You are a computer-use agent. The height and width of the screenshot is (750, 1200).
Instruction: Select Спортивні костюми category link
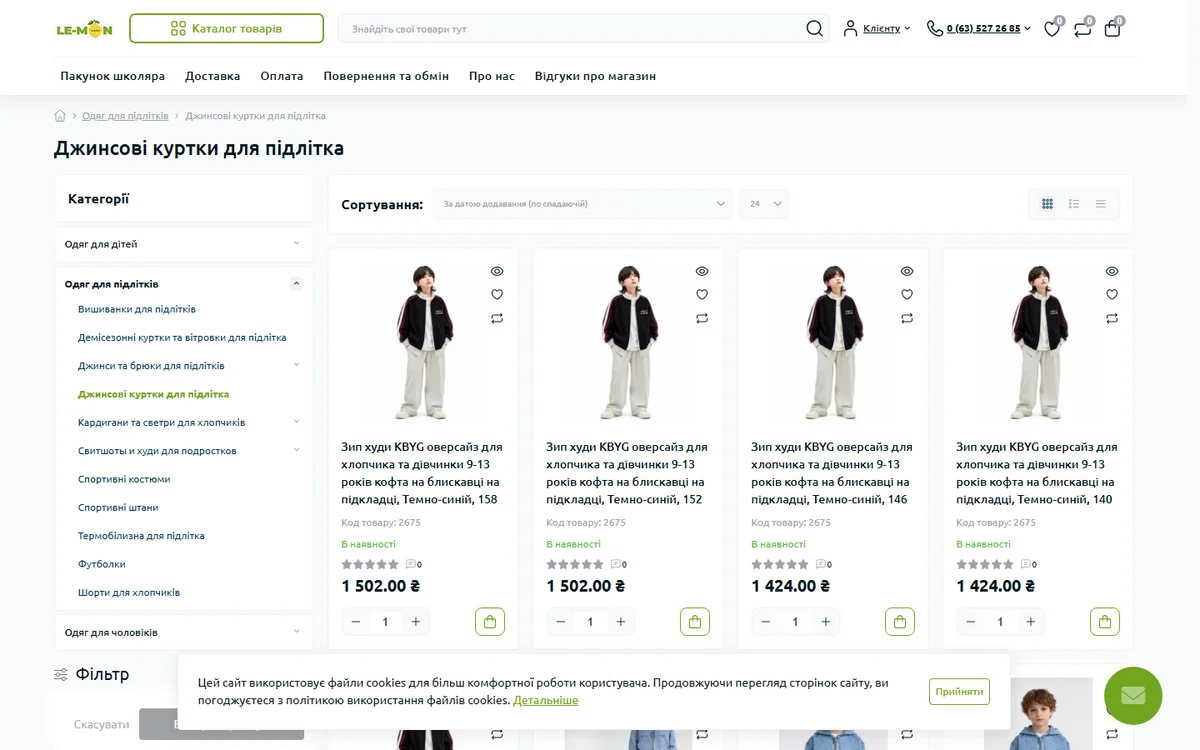pyautogui.click(x=124, y=479)
